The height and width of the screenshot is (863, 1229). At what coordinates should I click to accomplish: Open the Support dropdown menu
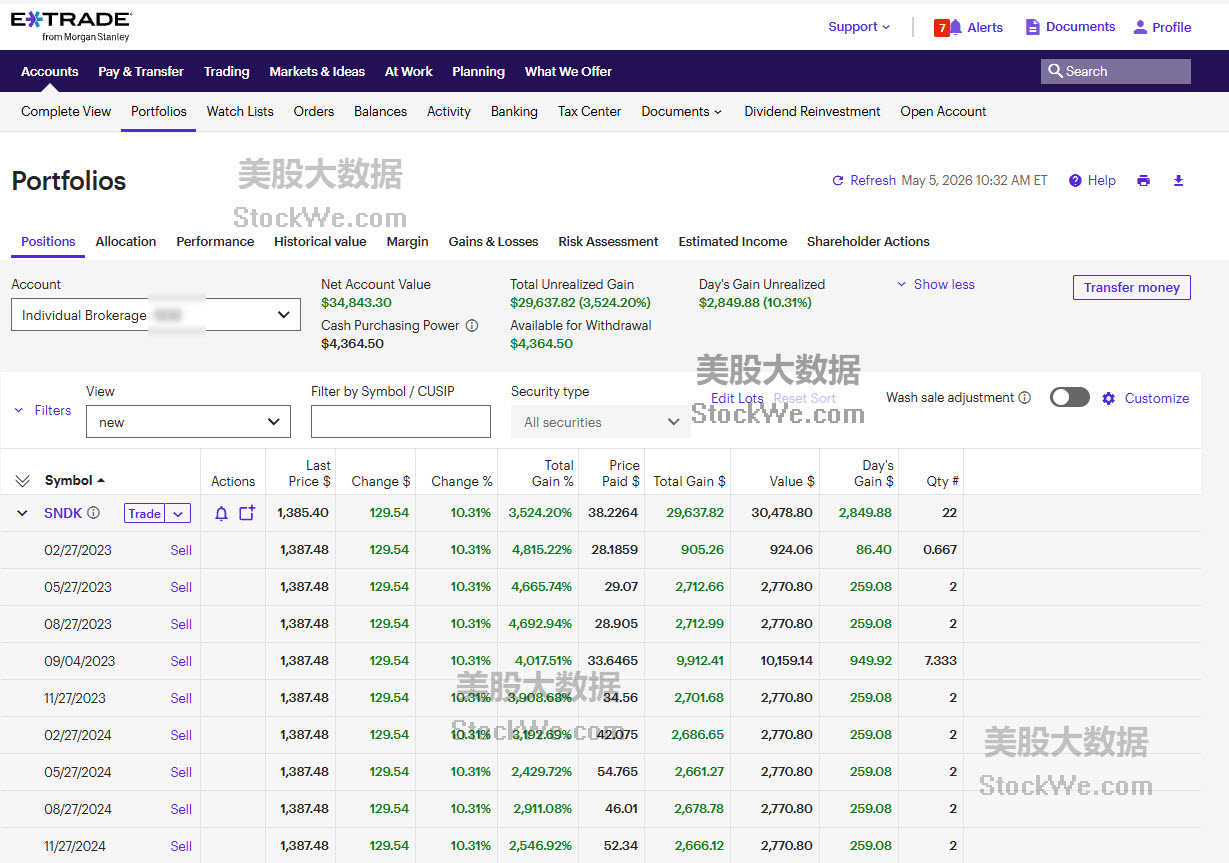tap(859, 27)
